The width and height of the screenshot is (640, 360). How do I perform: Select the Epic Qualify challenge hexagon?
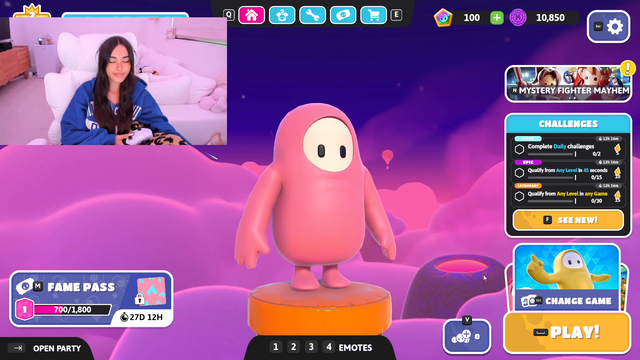519,173
